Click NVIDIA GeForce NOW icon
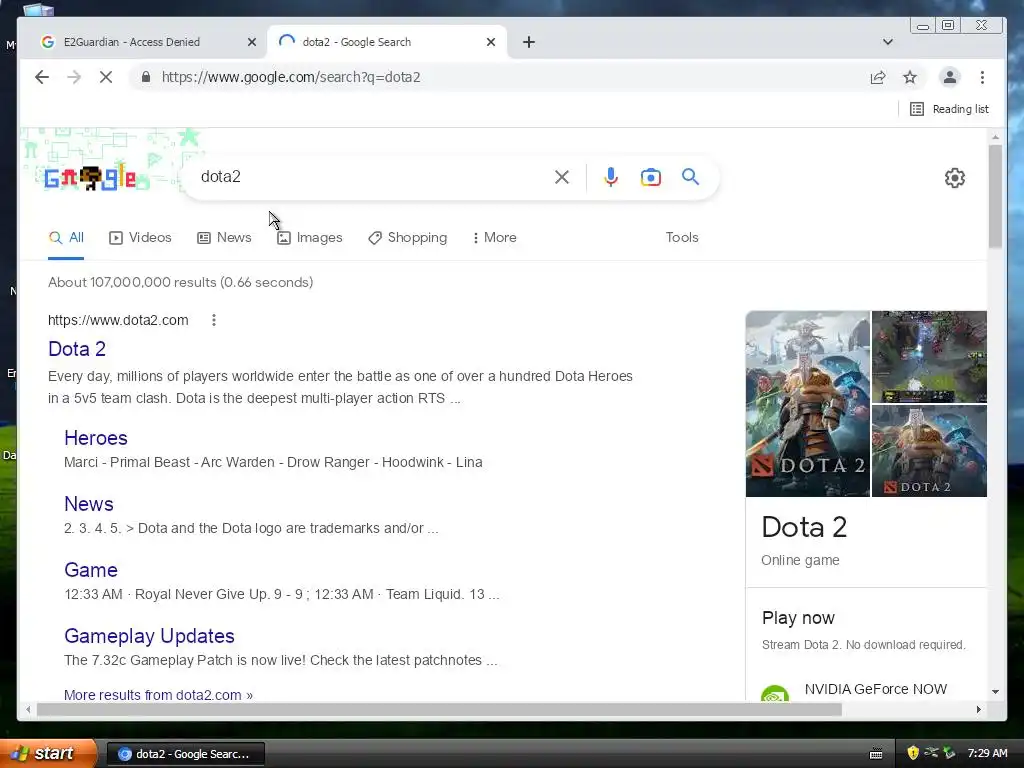The height and width of the screenshot is (768, 1024). 775,693
